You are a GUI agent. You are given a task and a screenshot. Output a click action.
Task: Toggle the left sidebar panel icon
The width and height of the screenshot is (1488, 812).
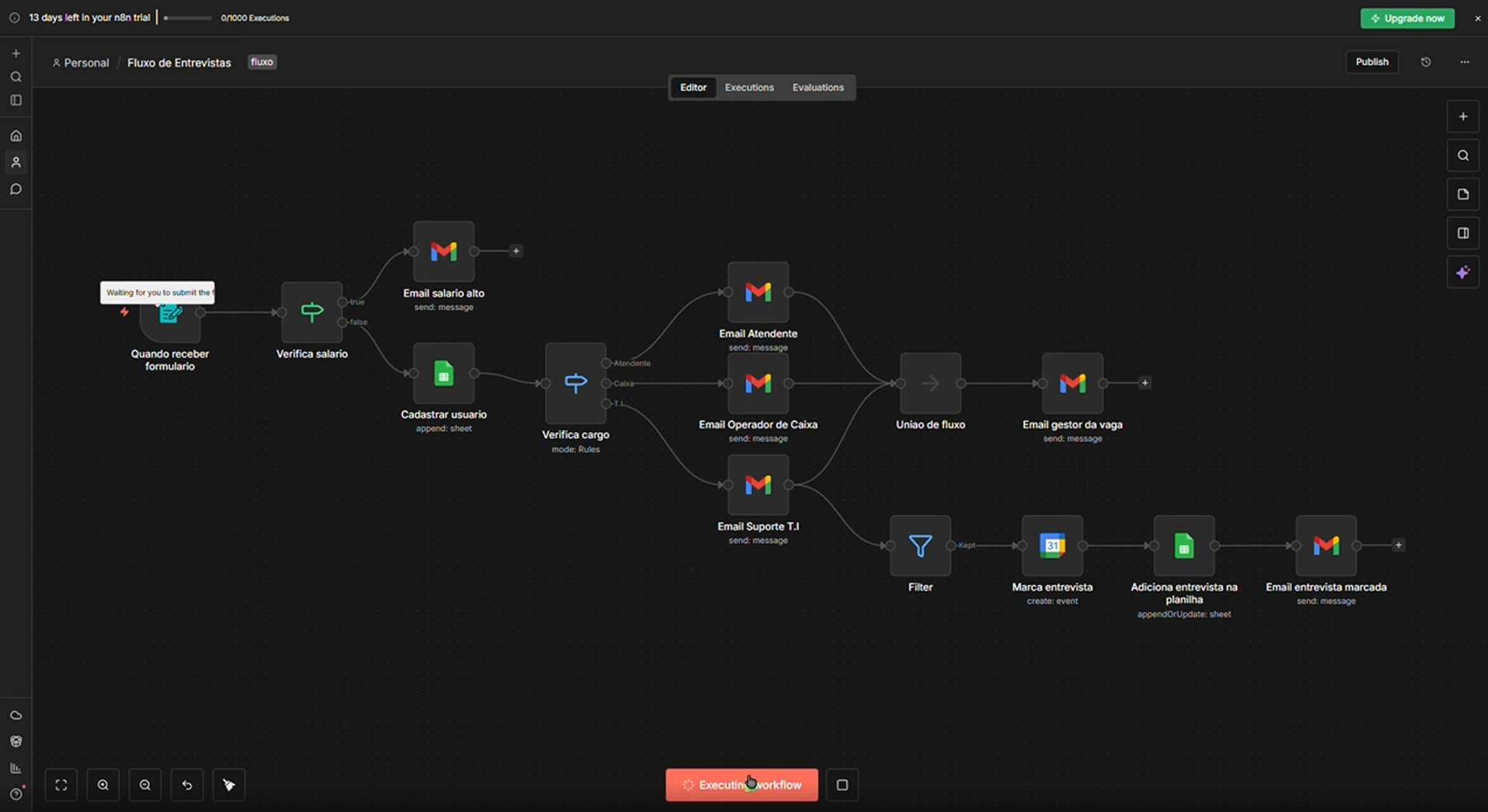16,100
